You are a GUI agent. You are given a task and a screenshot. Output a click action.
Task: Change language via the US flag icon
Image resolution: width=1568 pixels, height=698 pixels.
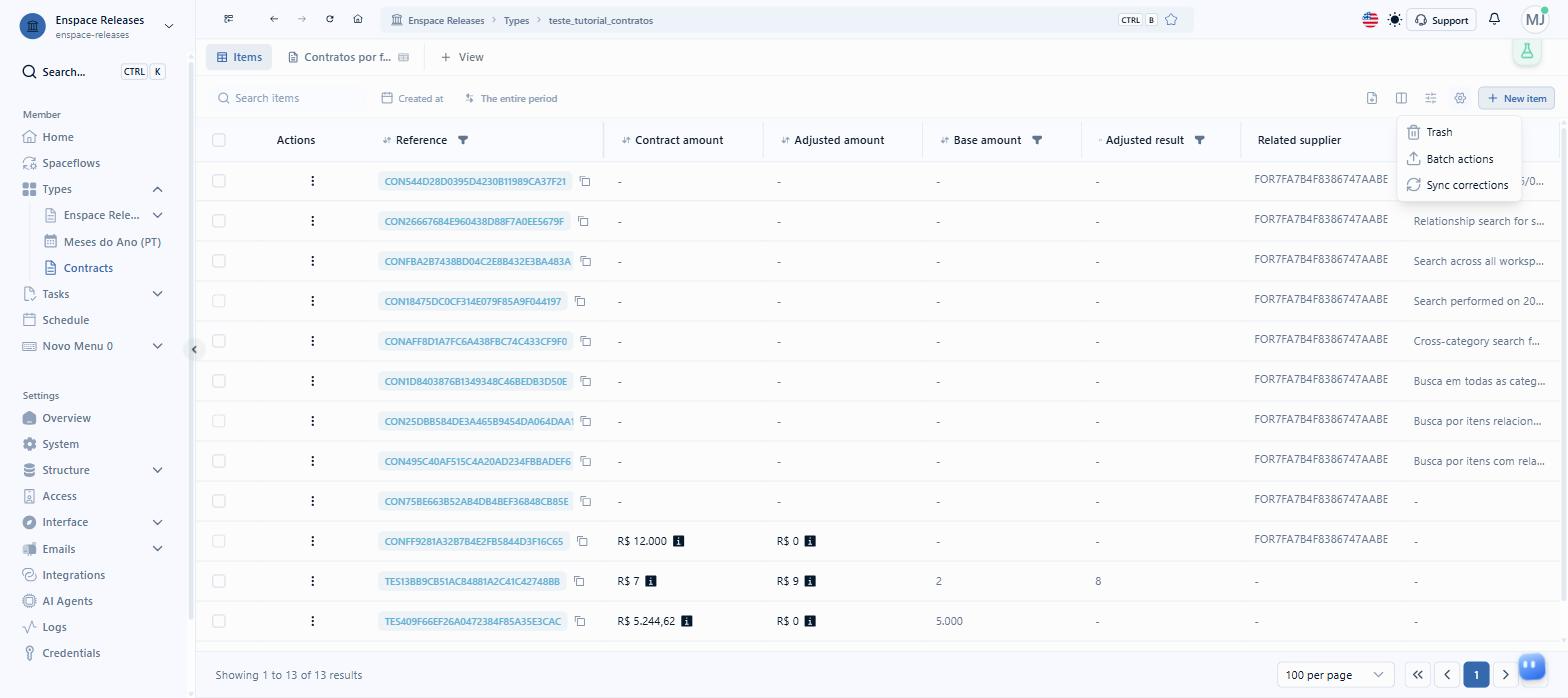point(1370,20)
